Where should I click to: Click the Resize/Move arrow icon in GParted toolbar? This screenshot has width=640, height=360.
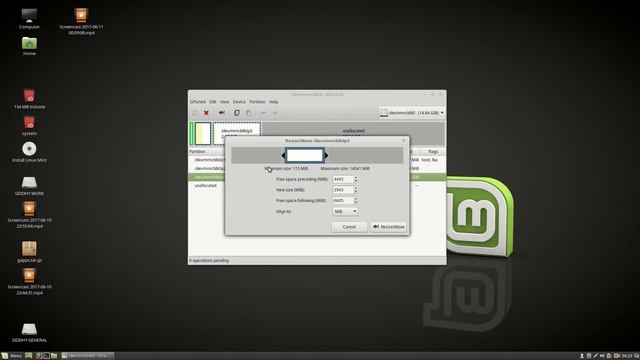[x=222, y=113]
